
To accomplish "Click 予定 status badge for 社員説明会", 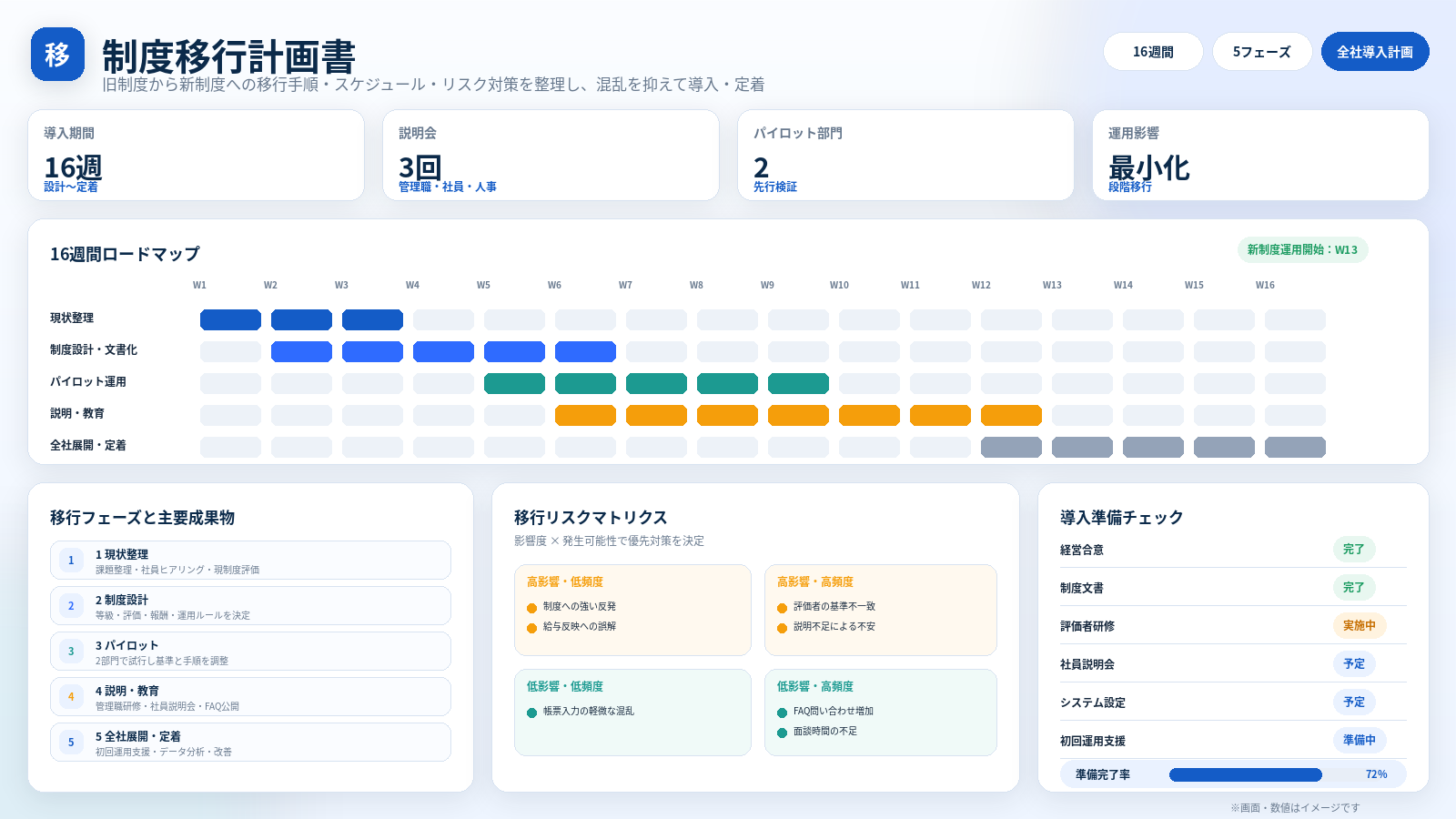I will click(1354, 663).
